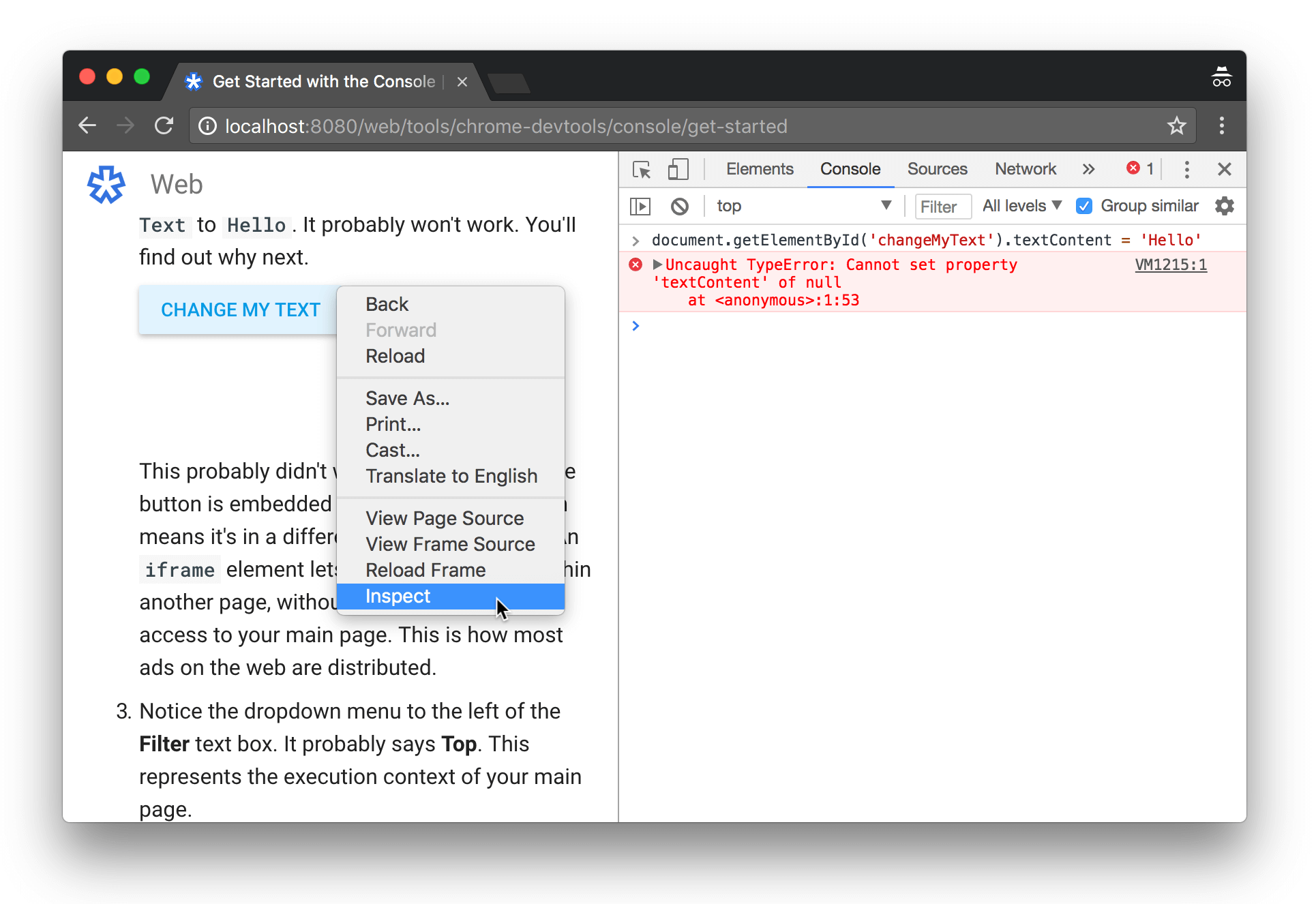Switch to the Elements tab

760,169
